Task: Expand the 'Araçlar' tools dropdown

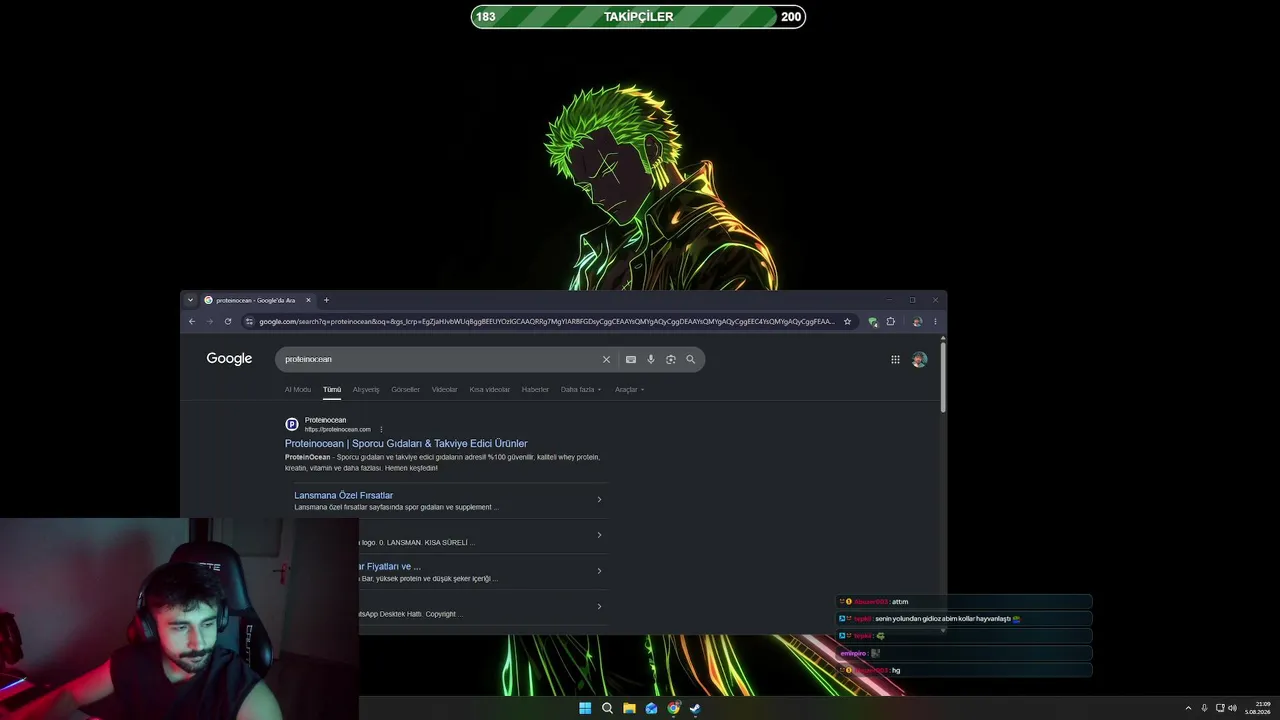Action: click(630, 390)
